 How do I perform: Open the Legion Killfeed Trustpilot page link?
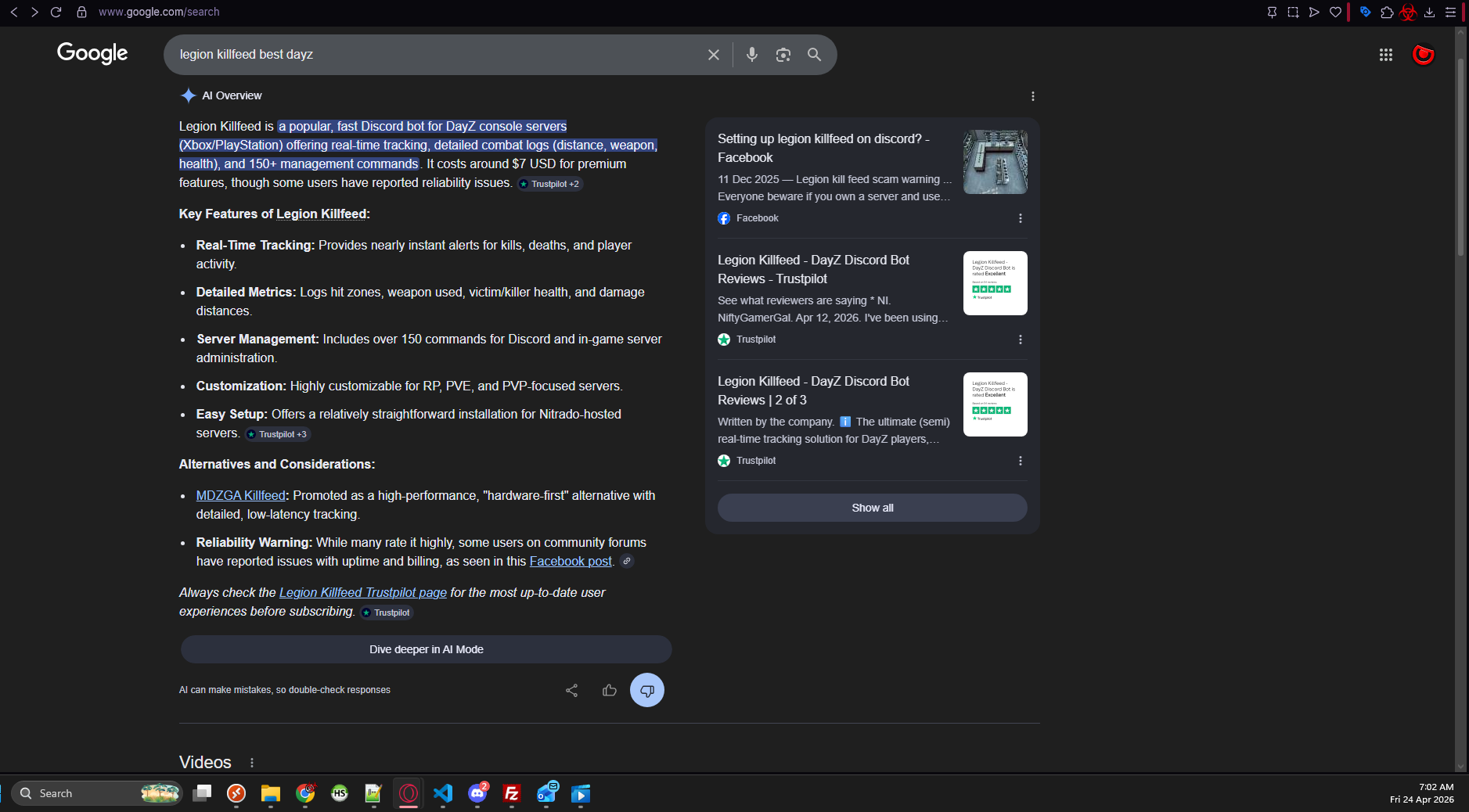point(363,592)
